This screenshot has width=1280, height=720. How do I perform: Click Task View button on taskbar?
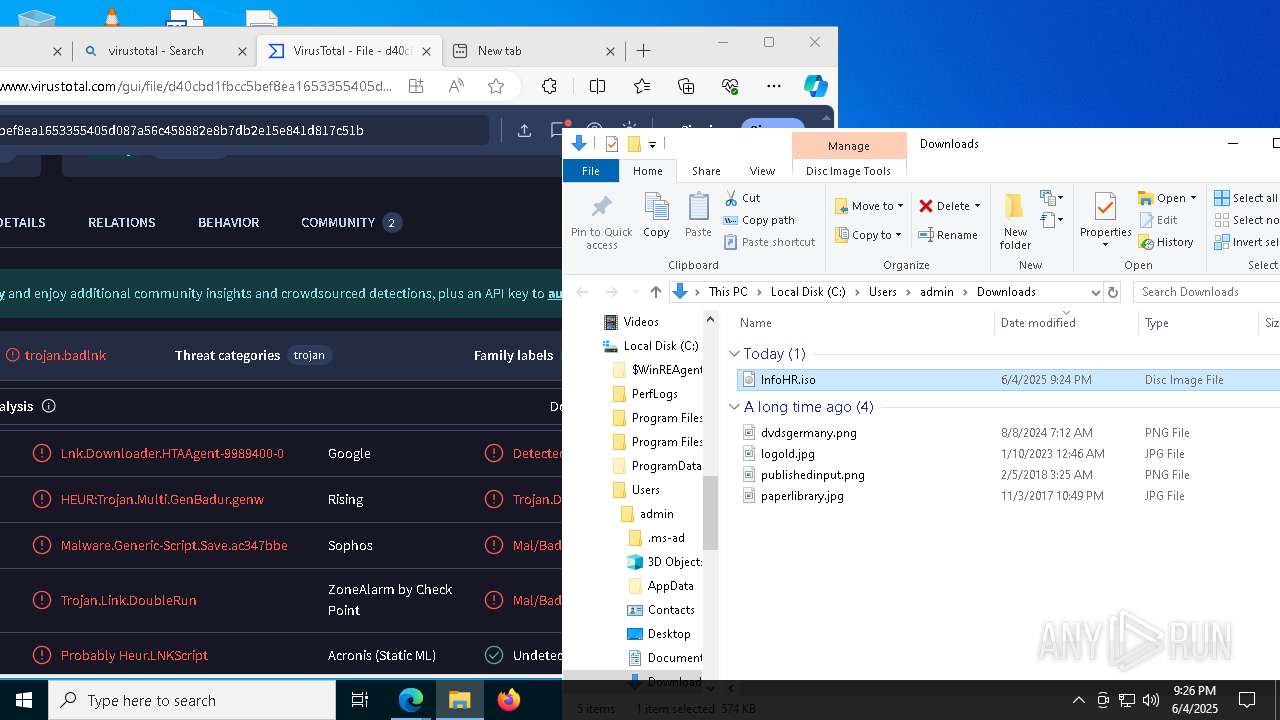pyautogui.click(x=361, y=700)
